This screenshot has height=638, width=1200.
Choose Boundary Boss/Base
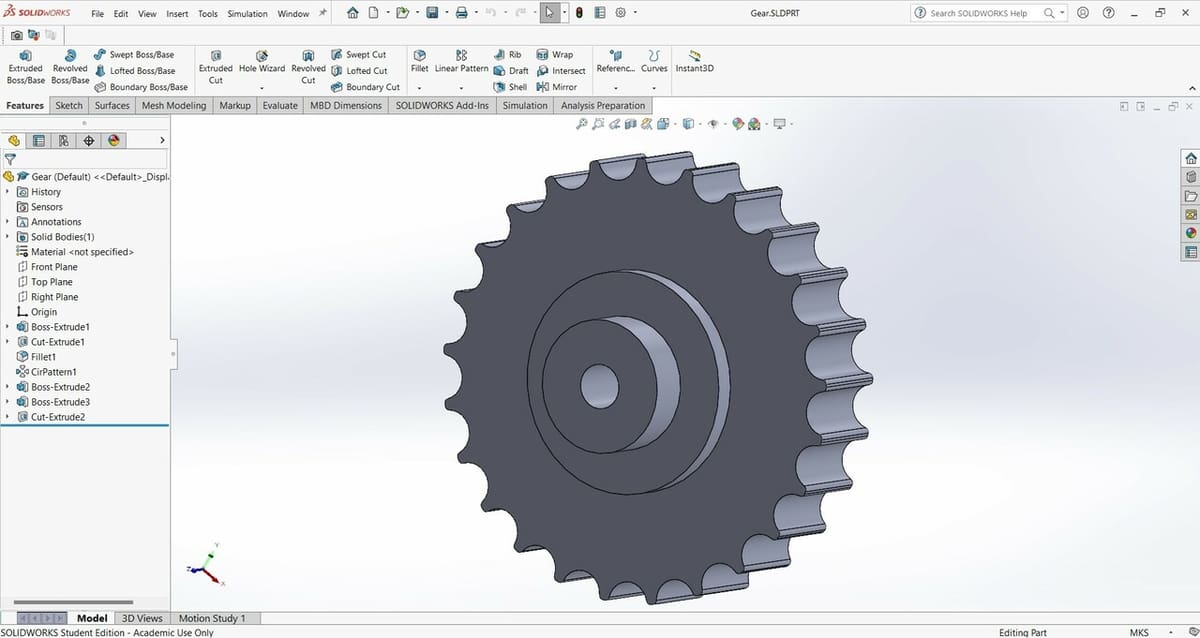[140, 87]
